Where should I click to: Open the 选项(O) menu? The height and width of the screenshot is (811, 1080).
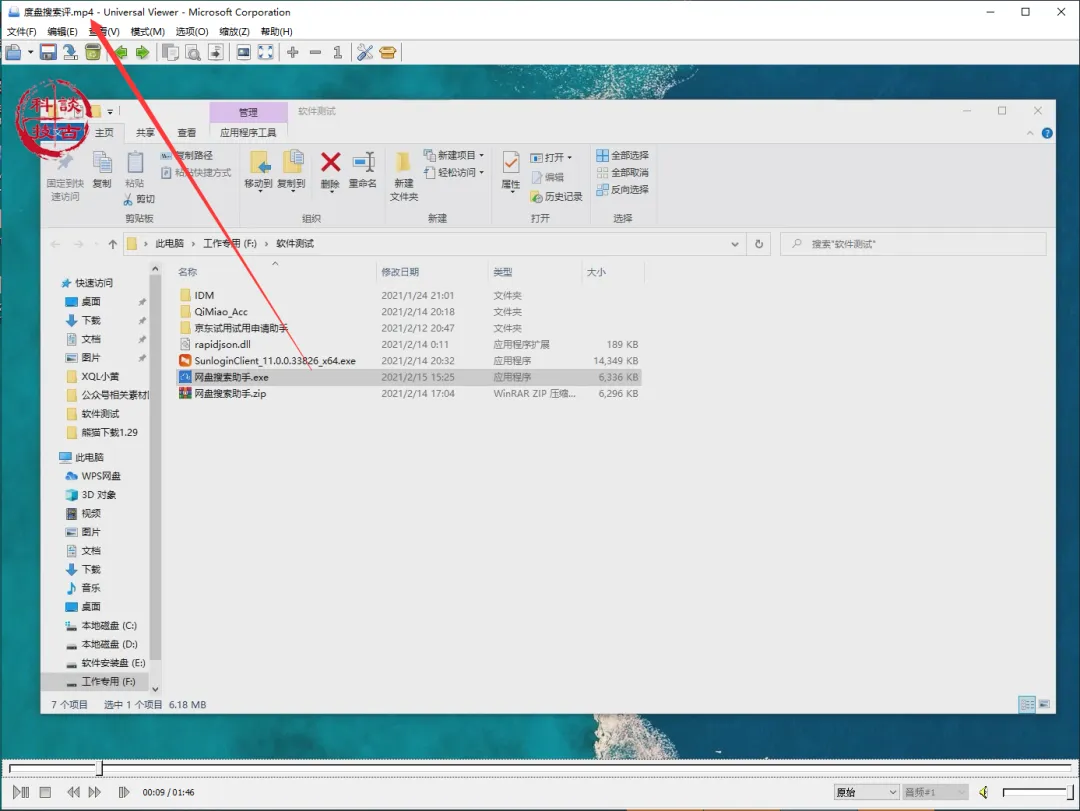click(x=191, y=32)
